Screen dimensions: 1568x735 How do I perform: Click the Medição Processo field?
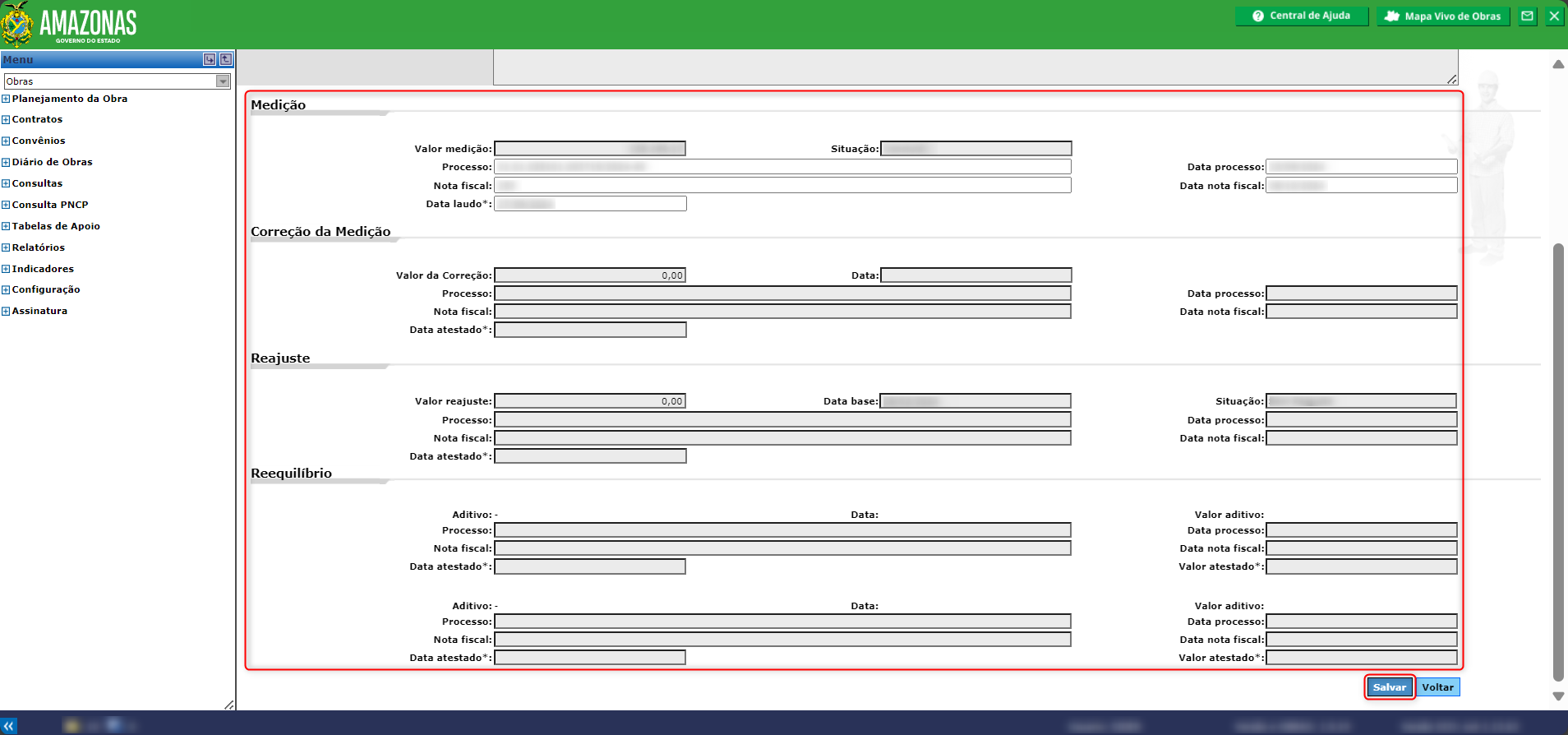[x=782, y=167]
